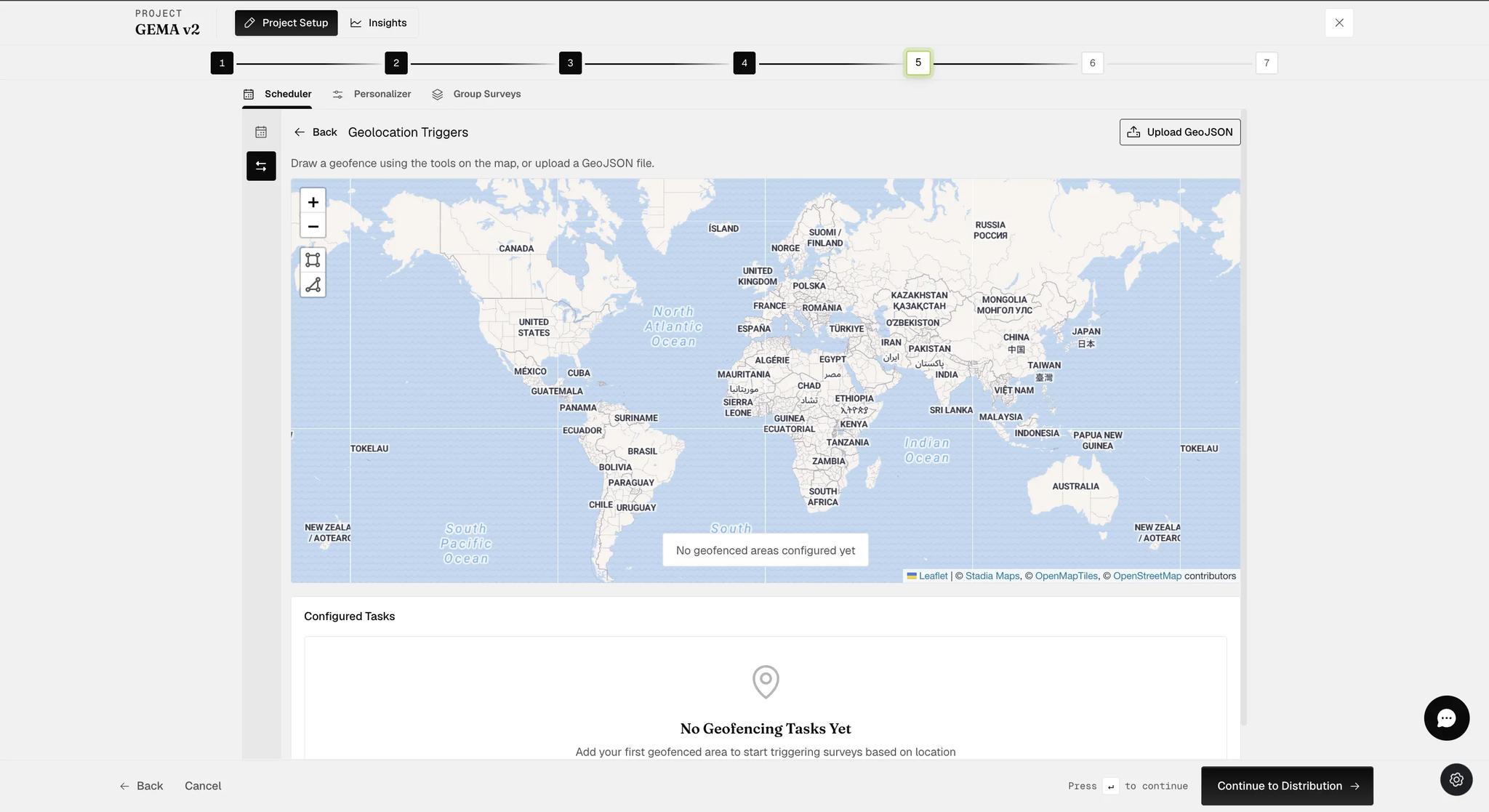Close the project setup with X
Screen dimensions: 1489x812
pyautogui.click(x=1339, y=23)
